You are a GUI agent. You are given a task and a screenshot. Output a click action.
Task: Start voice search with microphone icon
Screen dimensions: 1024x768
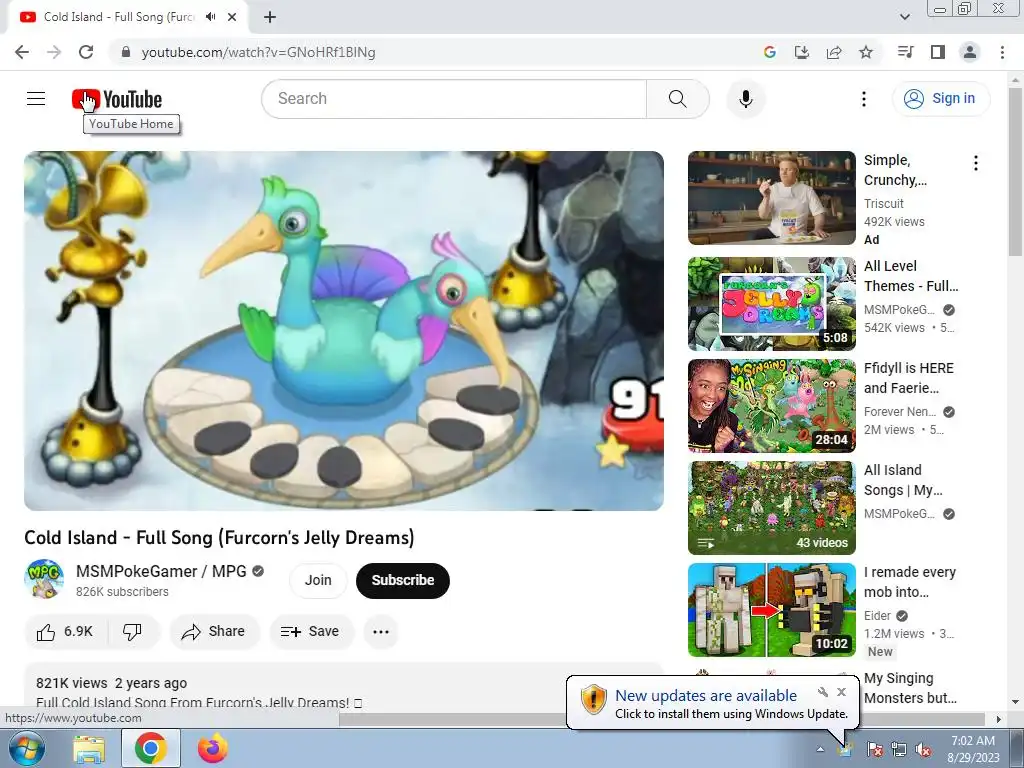click(746, 99)
